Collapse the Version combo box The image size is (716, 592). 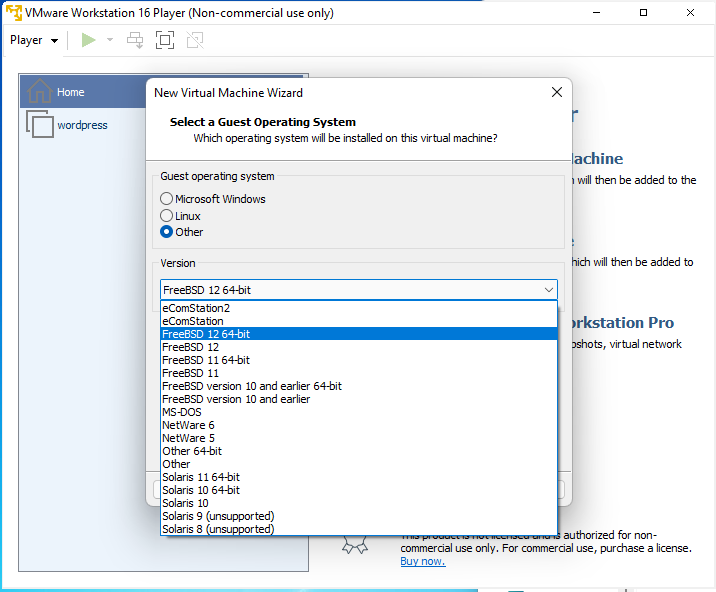[548, 290]
